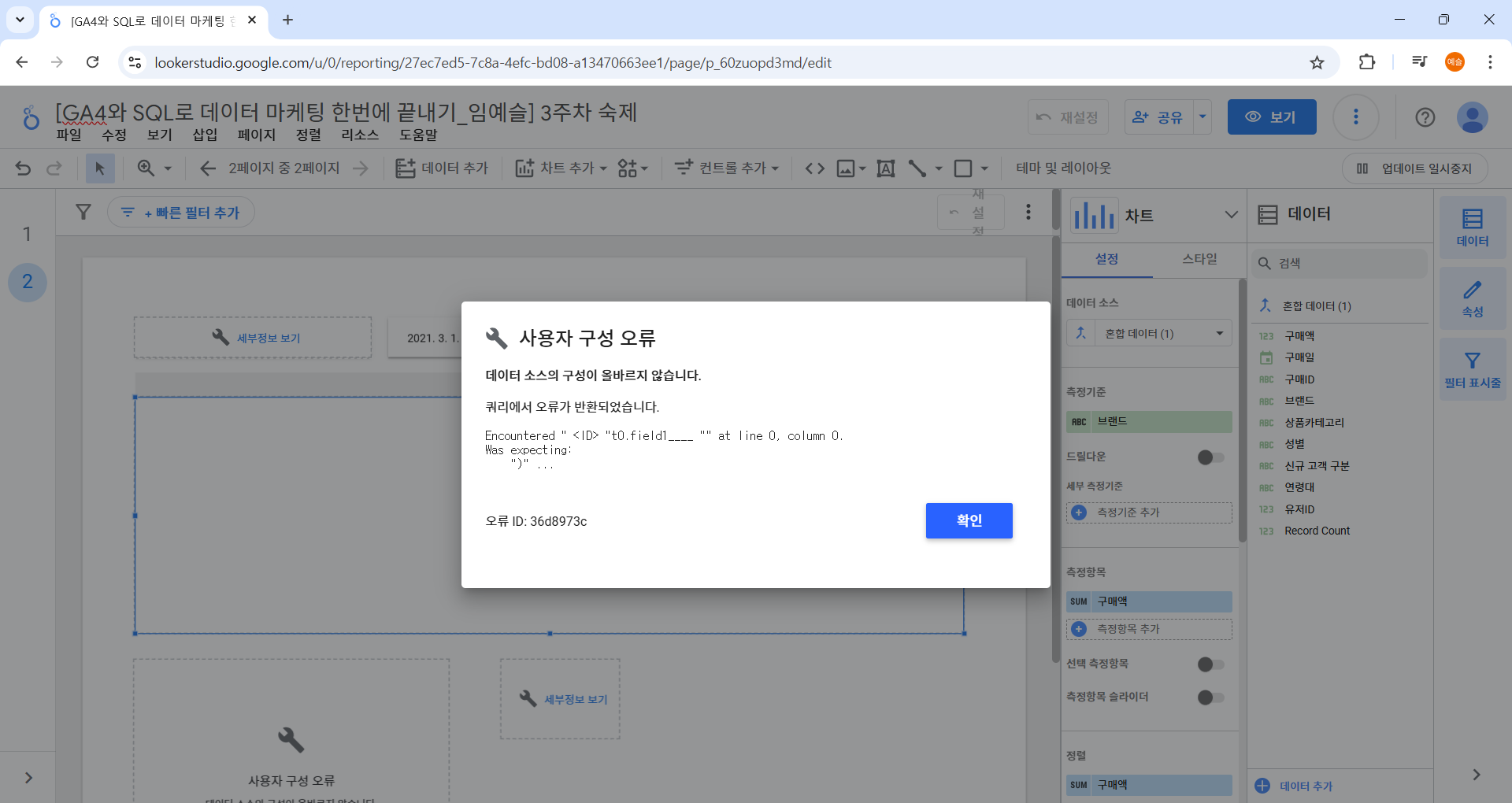The width and height of the screenshot is (1512, 803).
Task: Click the undo arrow icon
Action: [x=23, y=168]
